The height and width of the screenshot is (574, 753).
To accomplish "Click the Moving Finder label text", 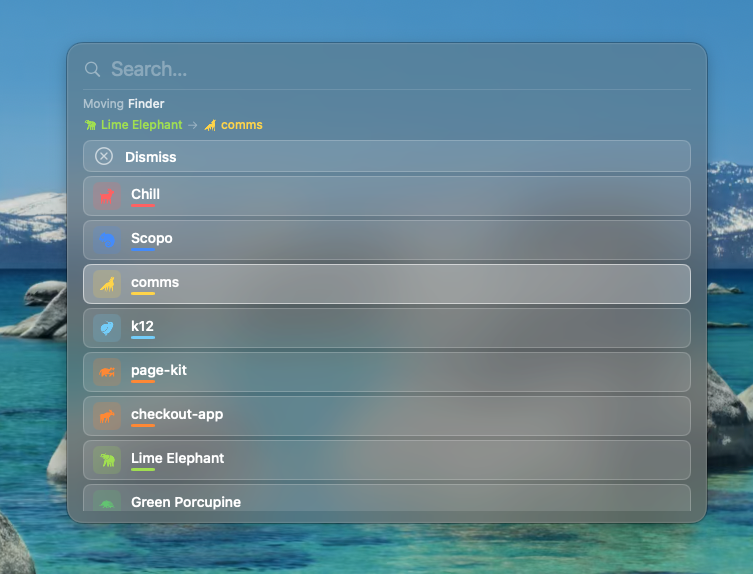I will [x=124, y=104].
